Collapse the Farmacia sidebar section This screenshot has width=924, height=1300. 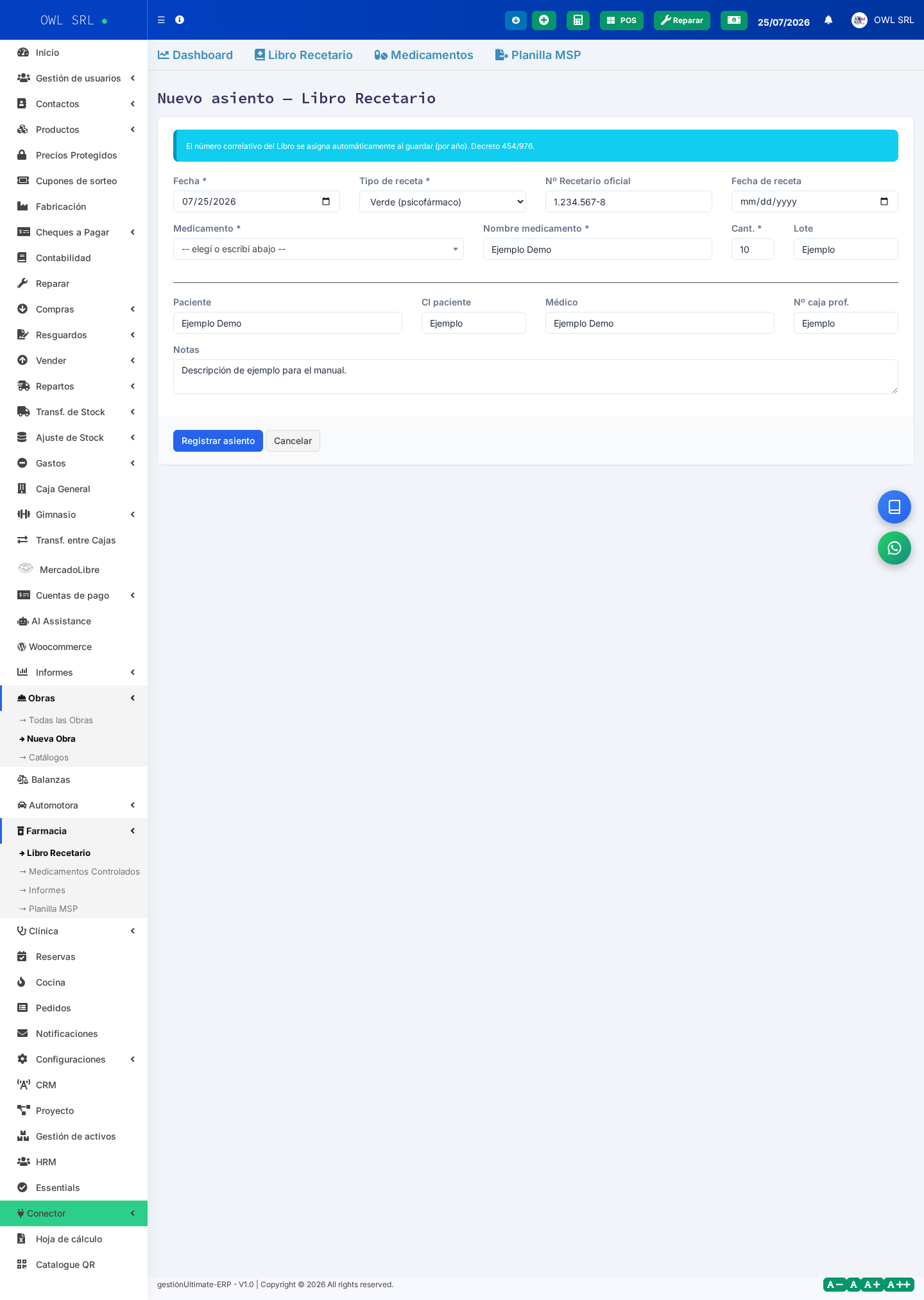[74, 831]
